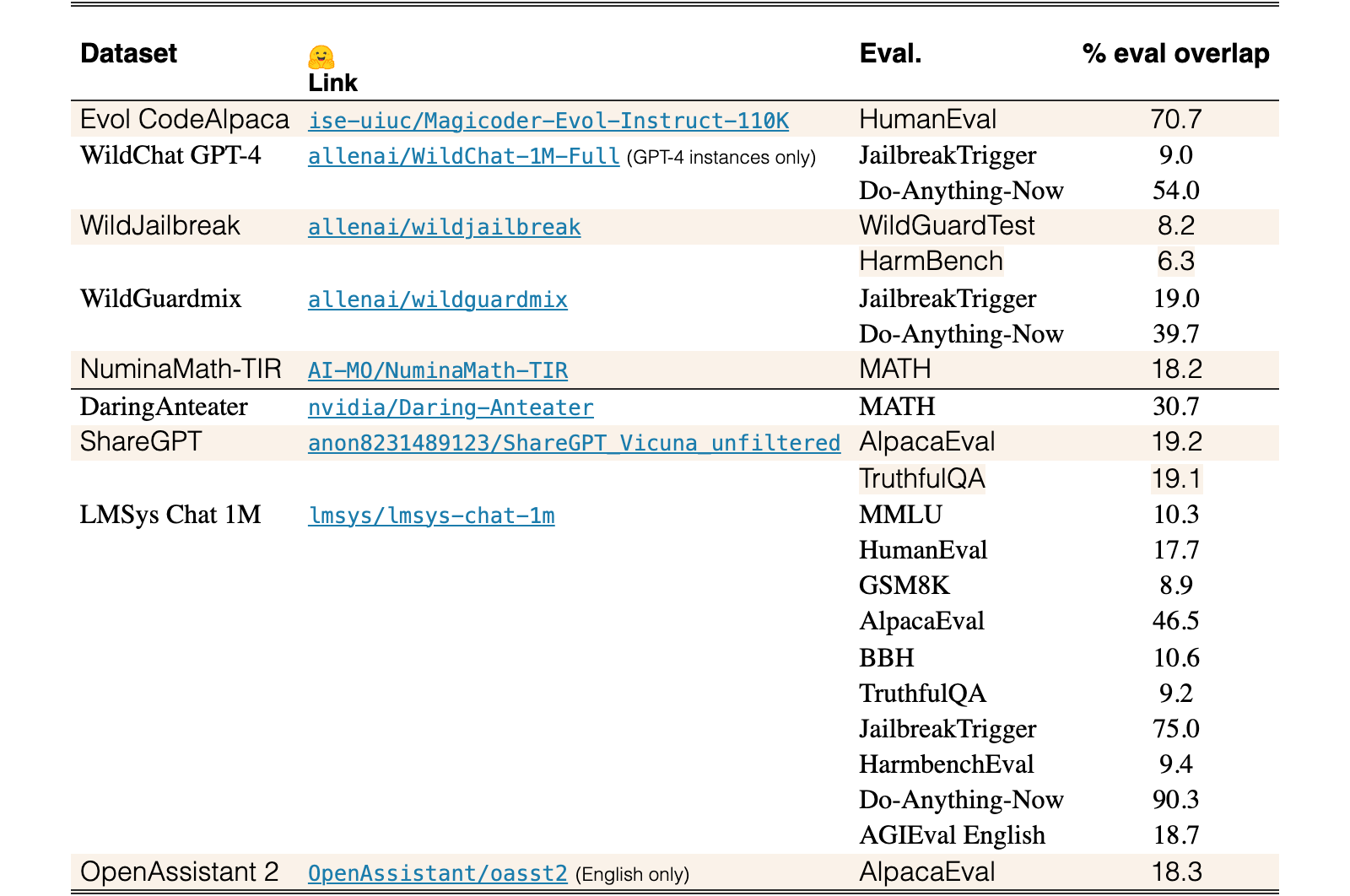This screenshot has height=896, width=1350.
Task: Visit the AI-MO/NuminaMath-TIR link
Action: click(438, 370)
